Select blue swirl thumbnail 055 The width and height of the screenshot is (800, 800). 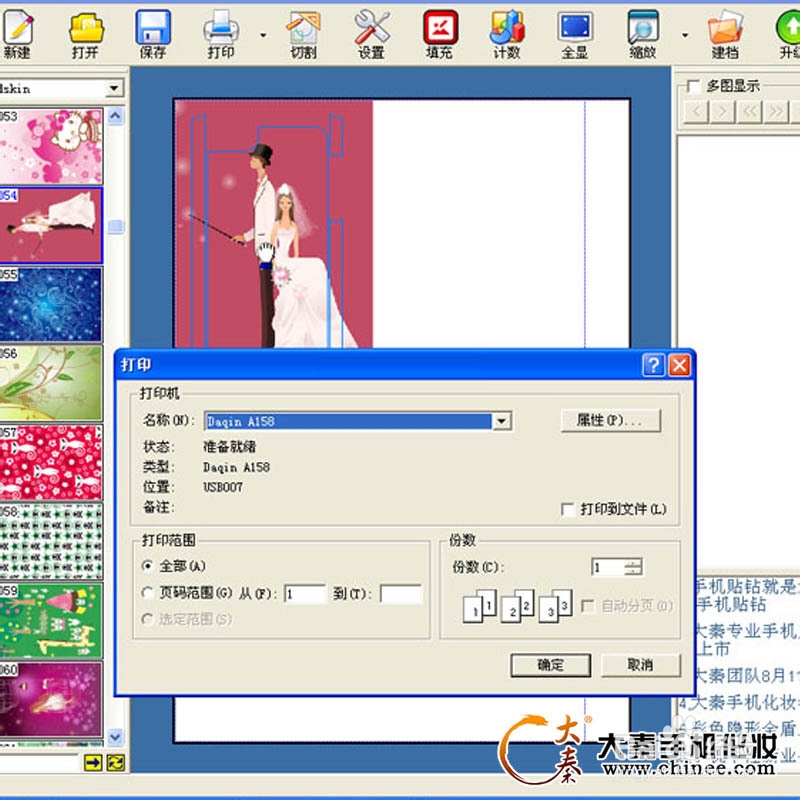(x=51, y=304)
